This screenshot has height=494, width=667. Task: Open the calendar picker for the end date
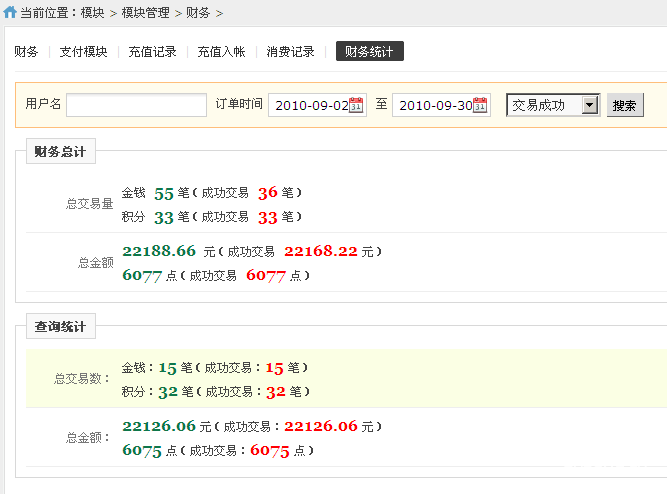pos(480,105)
